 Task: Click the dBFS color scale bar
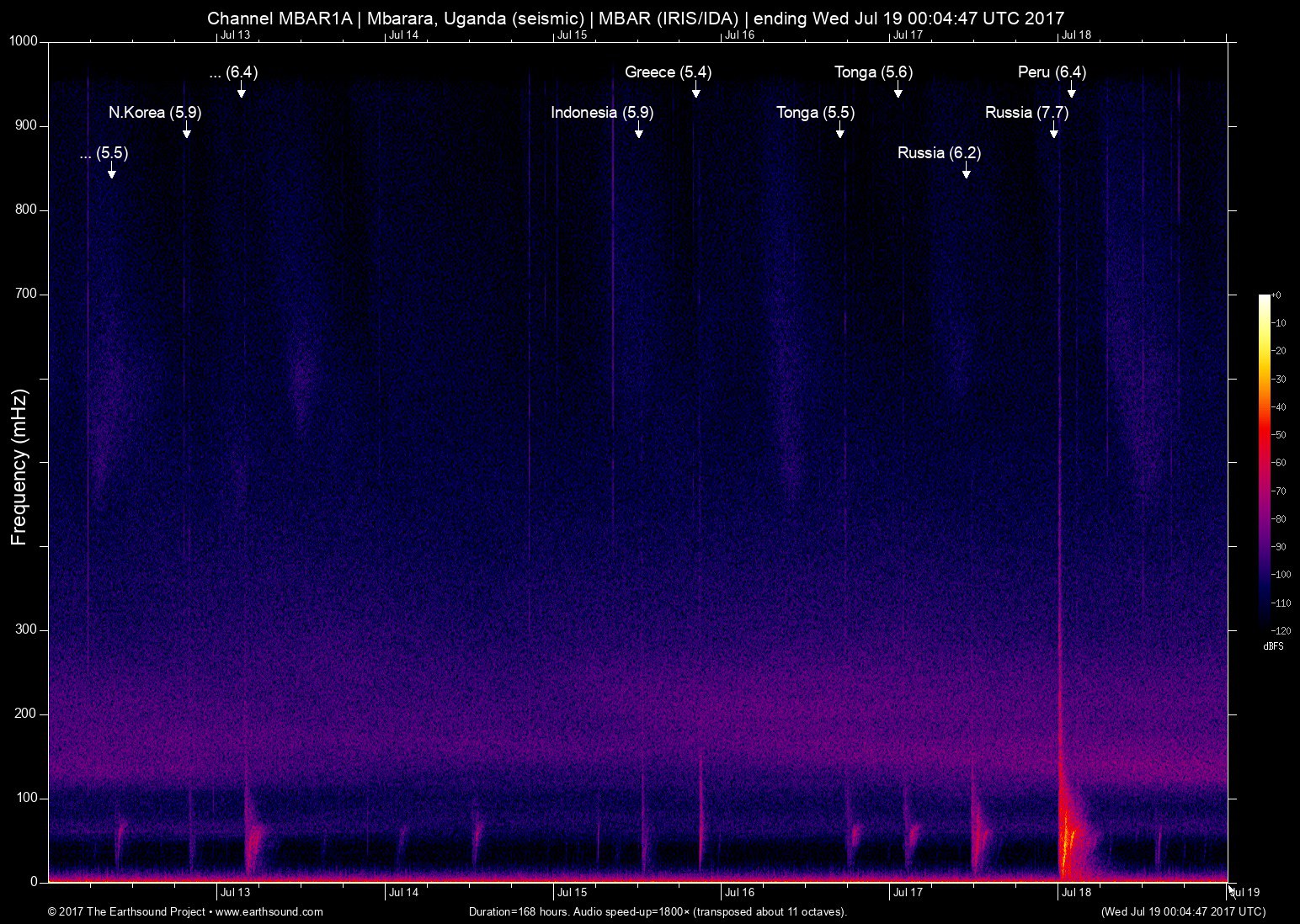point(1264,462)
